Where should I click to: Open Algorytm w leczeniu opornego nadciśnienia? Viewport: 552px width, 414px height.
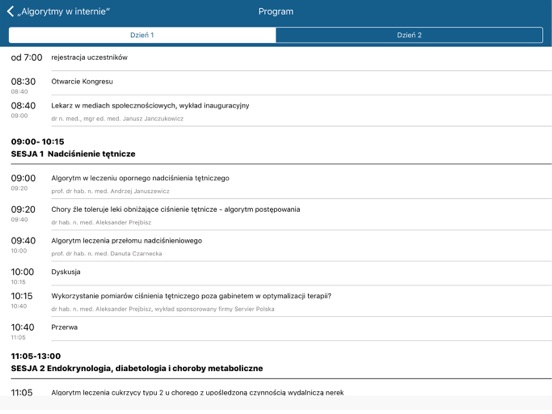point(140,178)
